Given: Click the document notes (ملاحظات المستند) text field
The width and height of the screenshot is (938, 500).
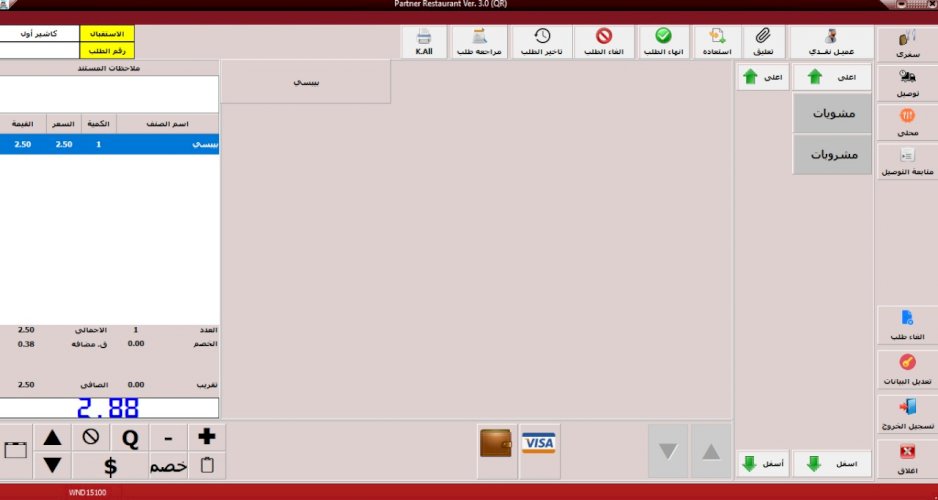Looking at the screenshot, I should tap(109, 94).
